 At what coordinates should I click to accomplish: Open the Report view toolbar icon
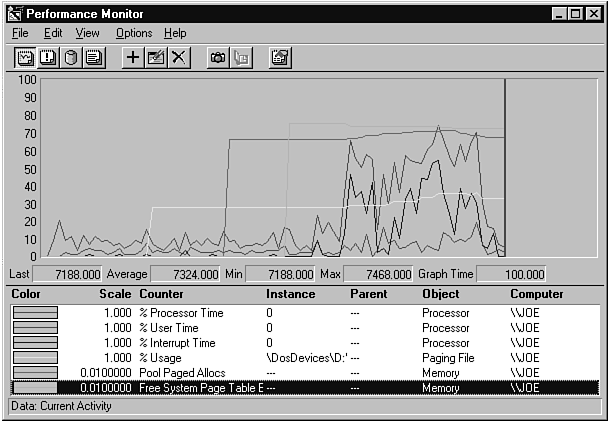click(94, 57)
